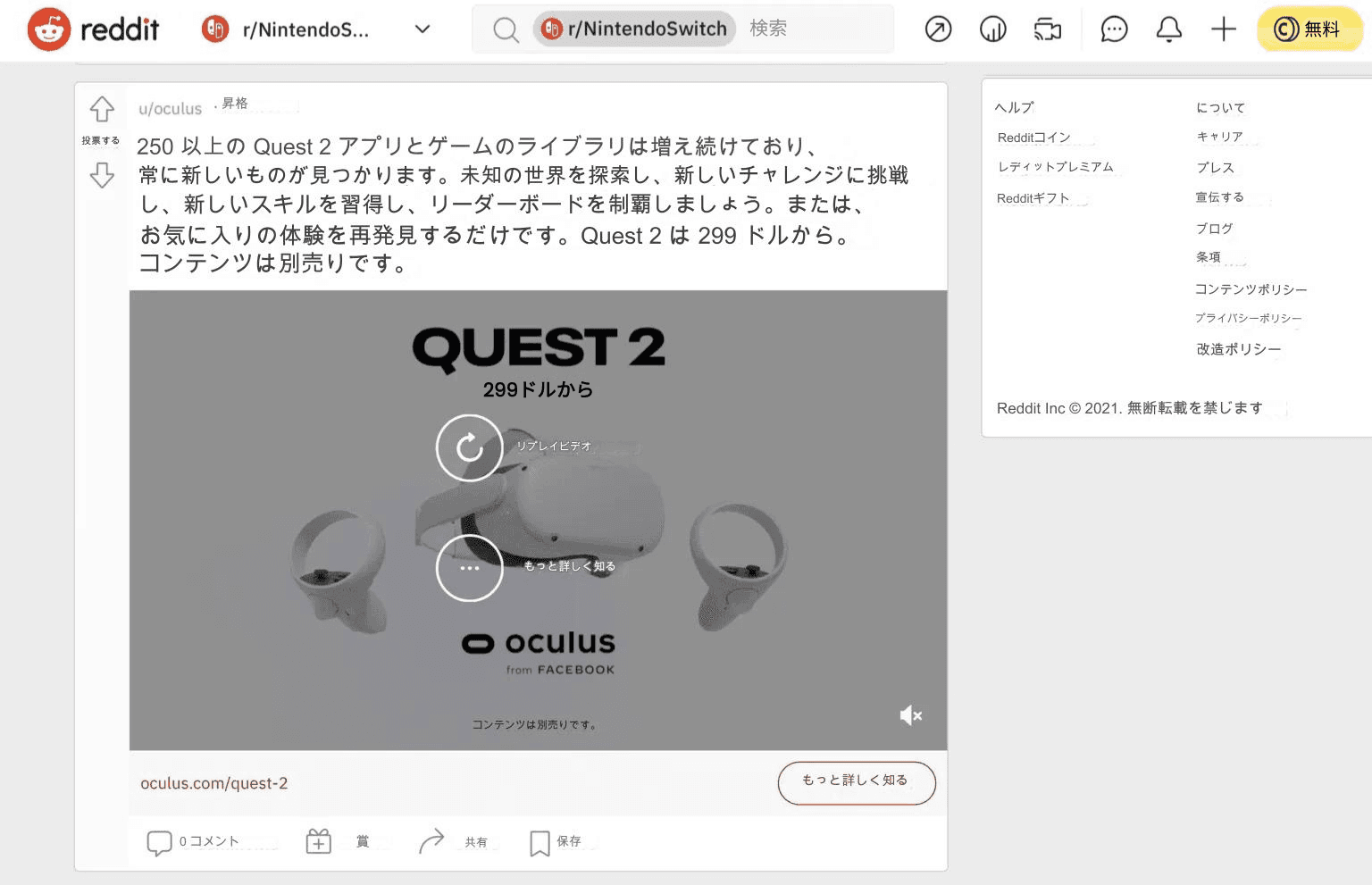Replay the Quest 2 video

(469, 448)
